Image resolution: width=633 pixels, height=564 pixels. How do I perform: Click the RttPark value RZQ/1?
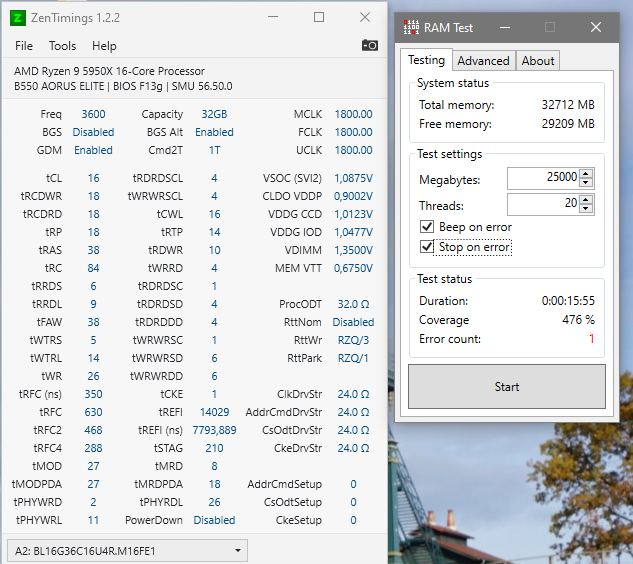click(x=353, y=358)
